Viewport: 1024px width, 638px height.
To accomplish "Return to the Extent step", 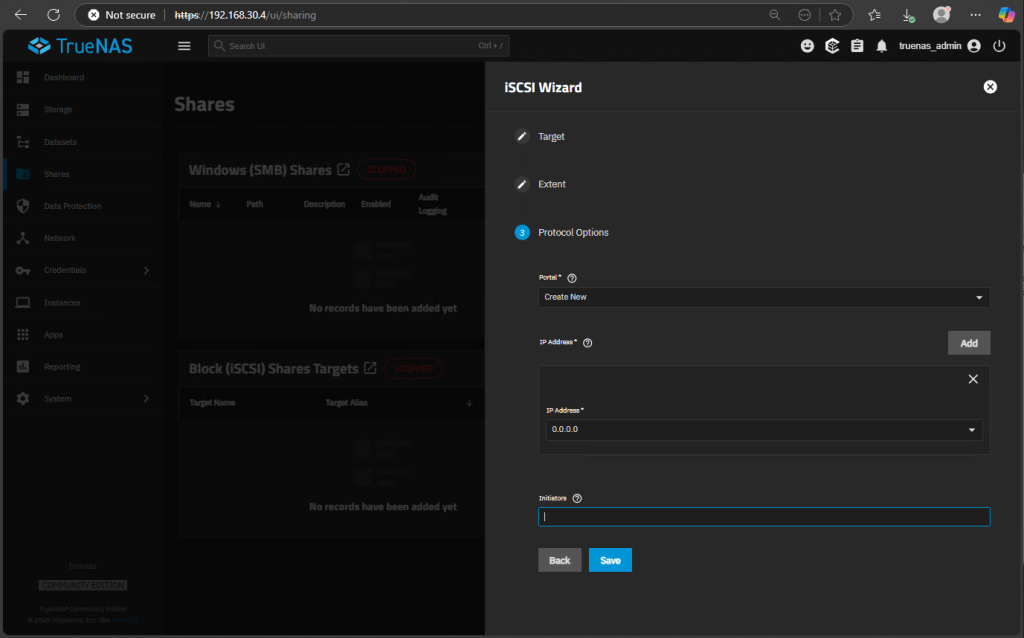I will [551, 184].
